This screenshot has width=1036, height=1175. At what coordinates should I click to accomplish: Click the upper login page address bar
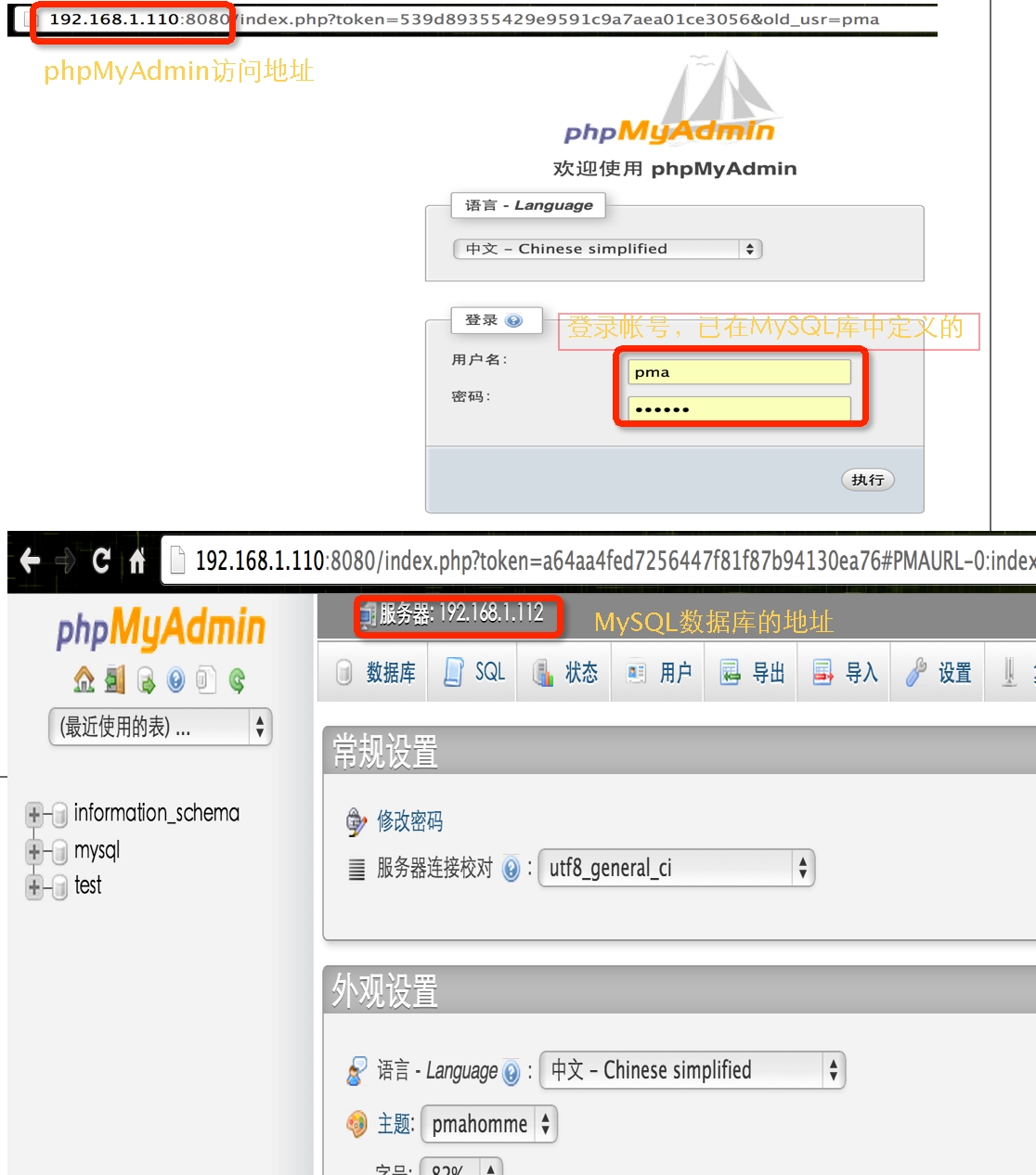click(x=475, y=19)
